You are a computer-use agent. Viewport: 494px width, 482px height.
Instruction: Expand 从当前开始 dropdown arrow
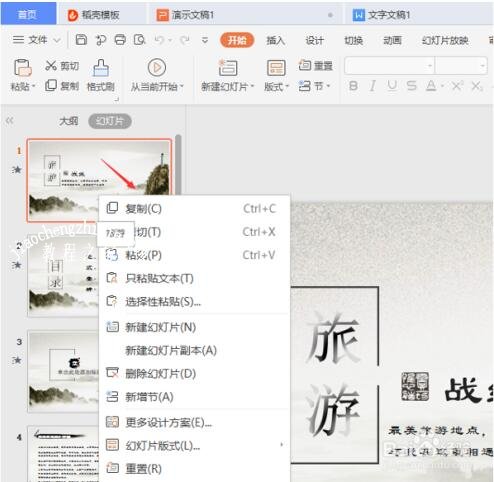pyautogui.click(x=182, y=86)
